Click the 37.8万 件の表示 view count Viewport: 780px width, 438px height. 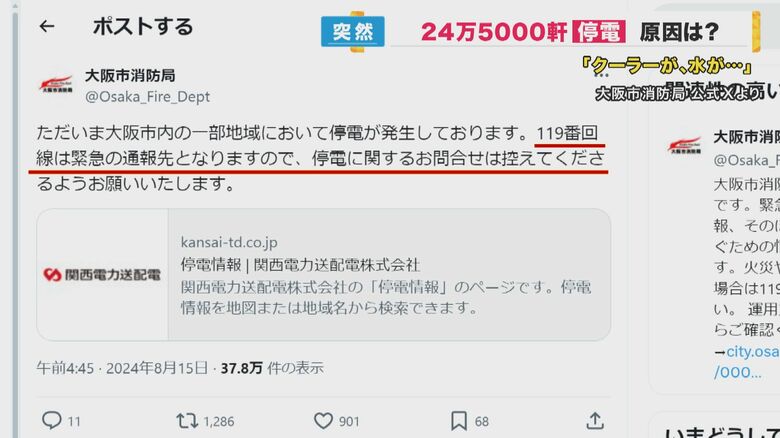(272, 368)
